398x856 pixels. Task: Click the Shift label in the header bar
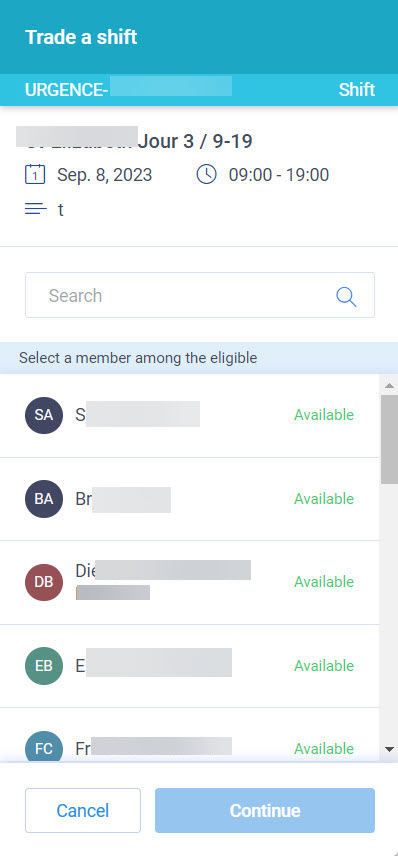[357, 90]
